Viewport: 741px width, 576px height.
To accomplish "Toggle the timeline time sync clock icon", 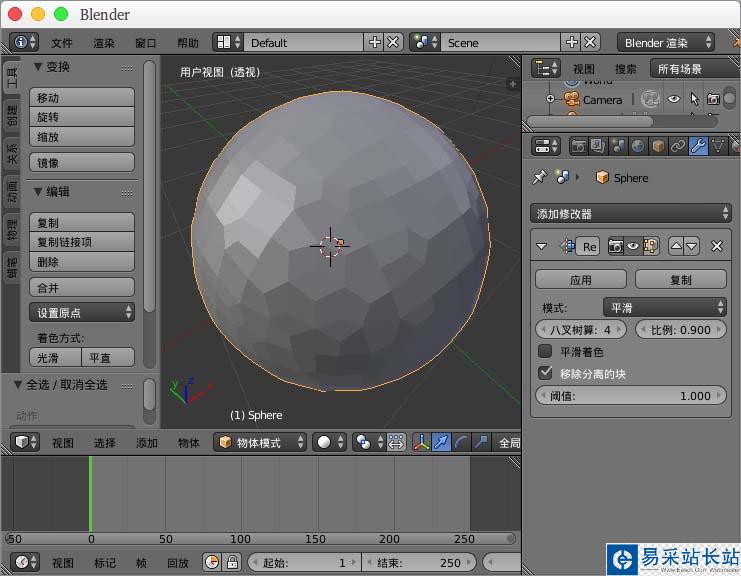I will click(x=212, y=562).
